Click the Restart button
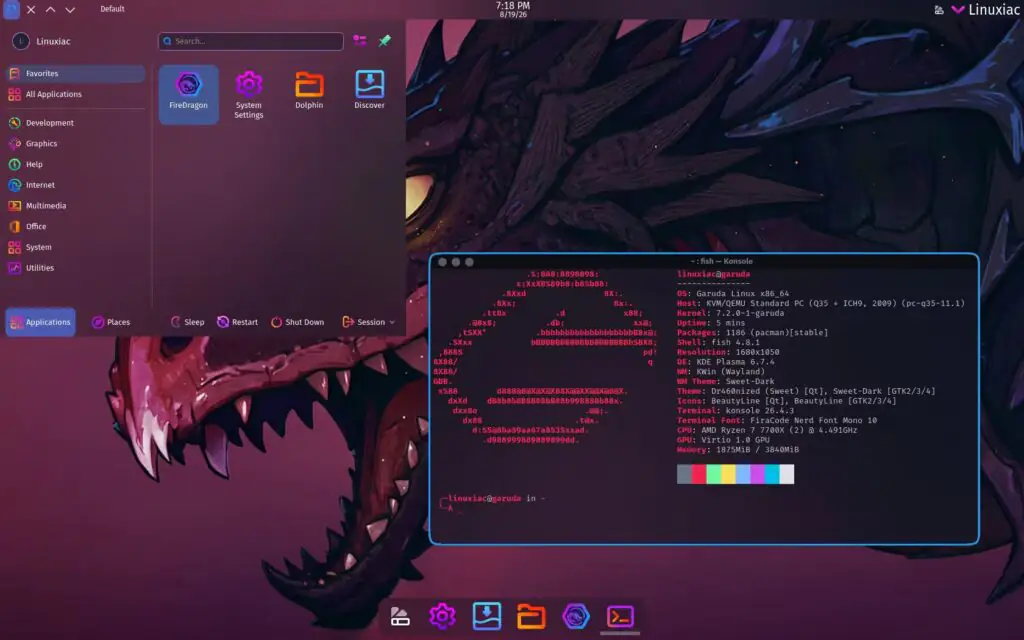The width and height of the screenshot is (1024, 640). point(237,322)
